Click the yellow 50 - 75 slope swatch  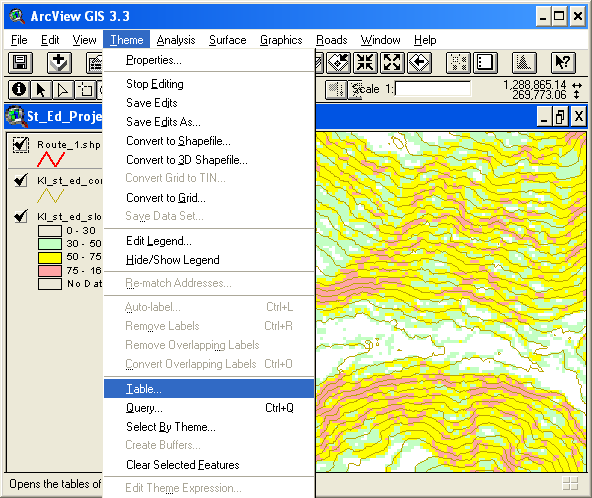click(50, 257)
